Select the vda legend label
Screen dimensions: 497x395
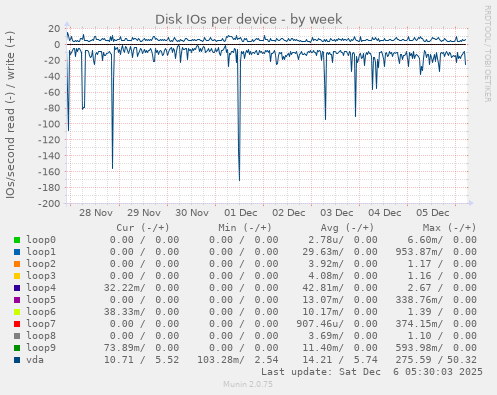pyautogui.click(x=35, y=360)
